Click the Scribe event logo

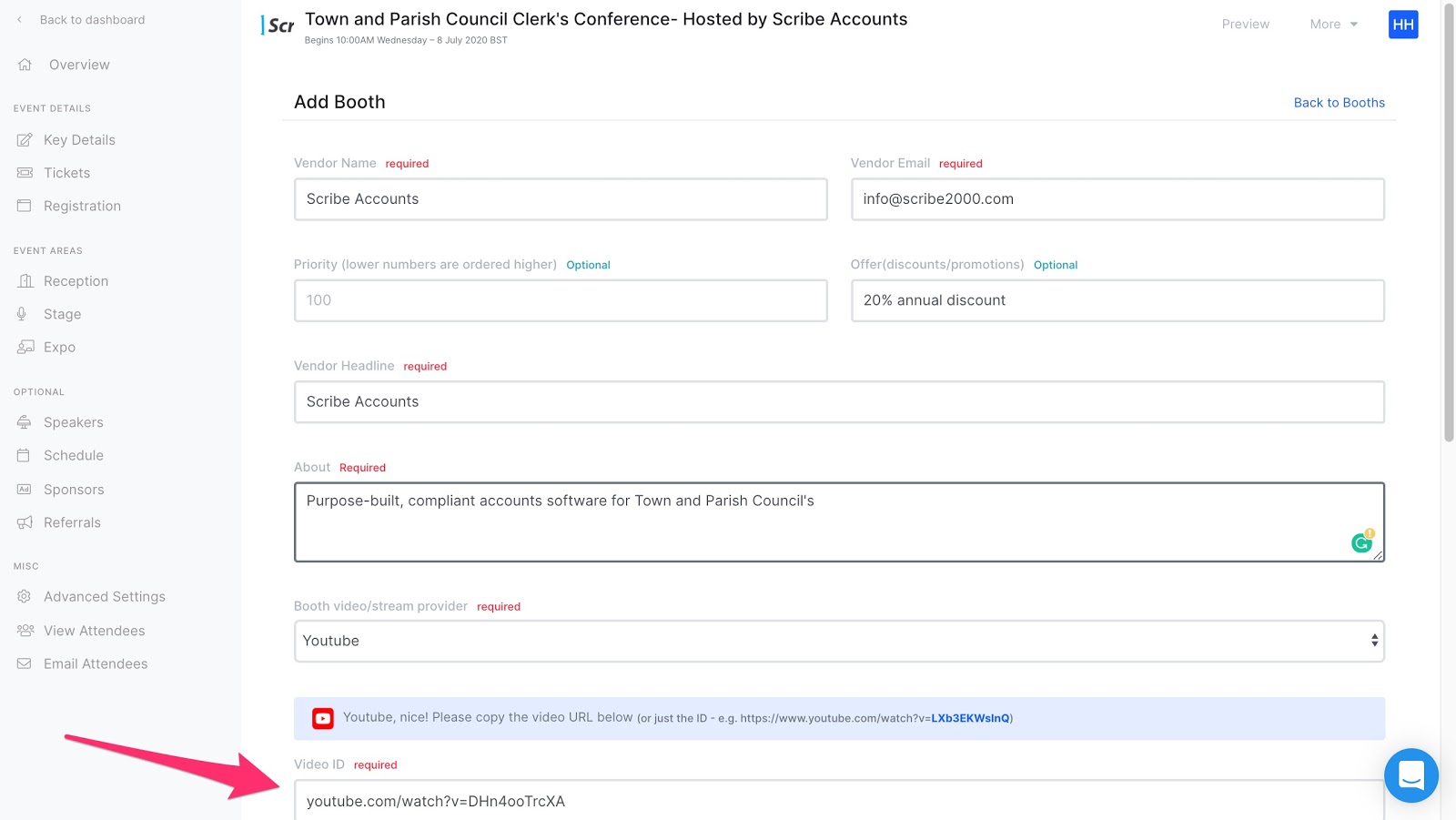[278, 25]
